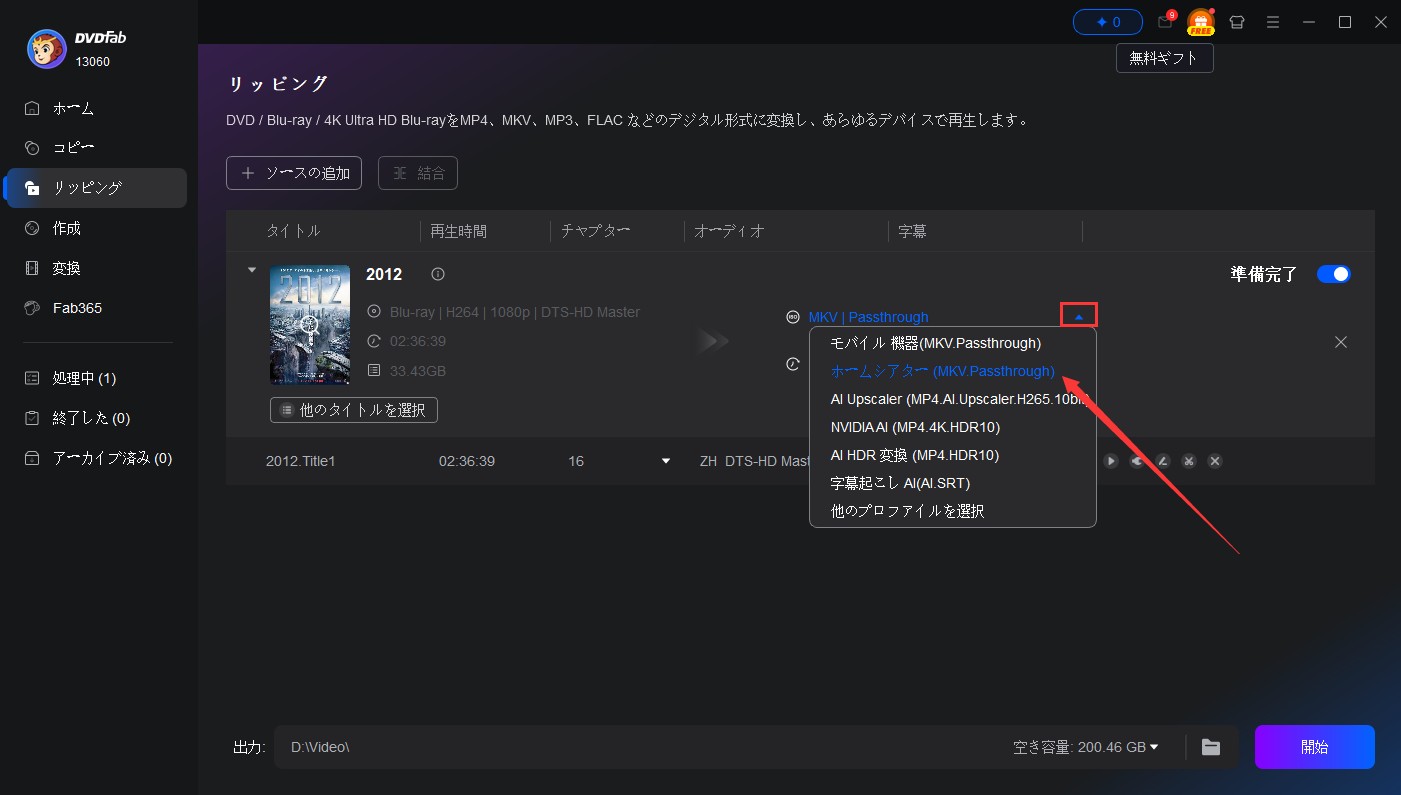Remove the 2012 source with X

pos(1341,342)
